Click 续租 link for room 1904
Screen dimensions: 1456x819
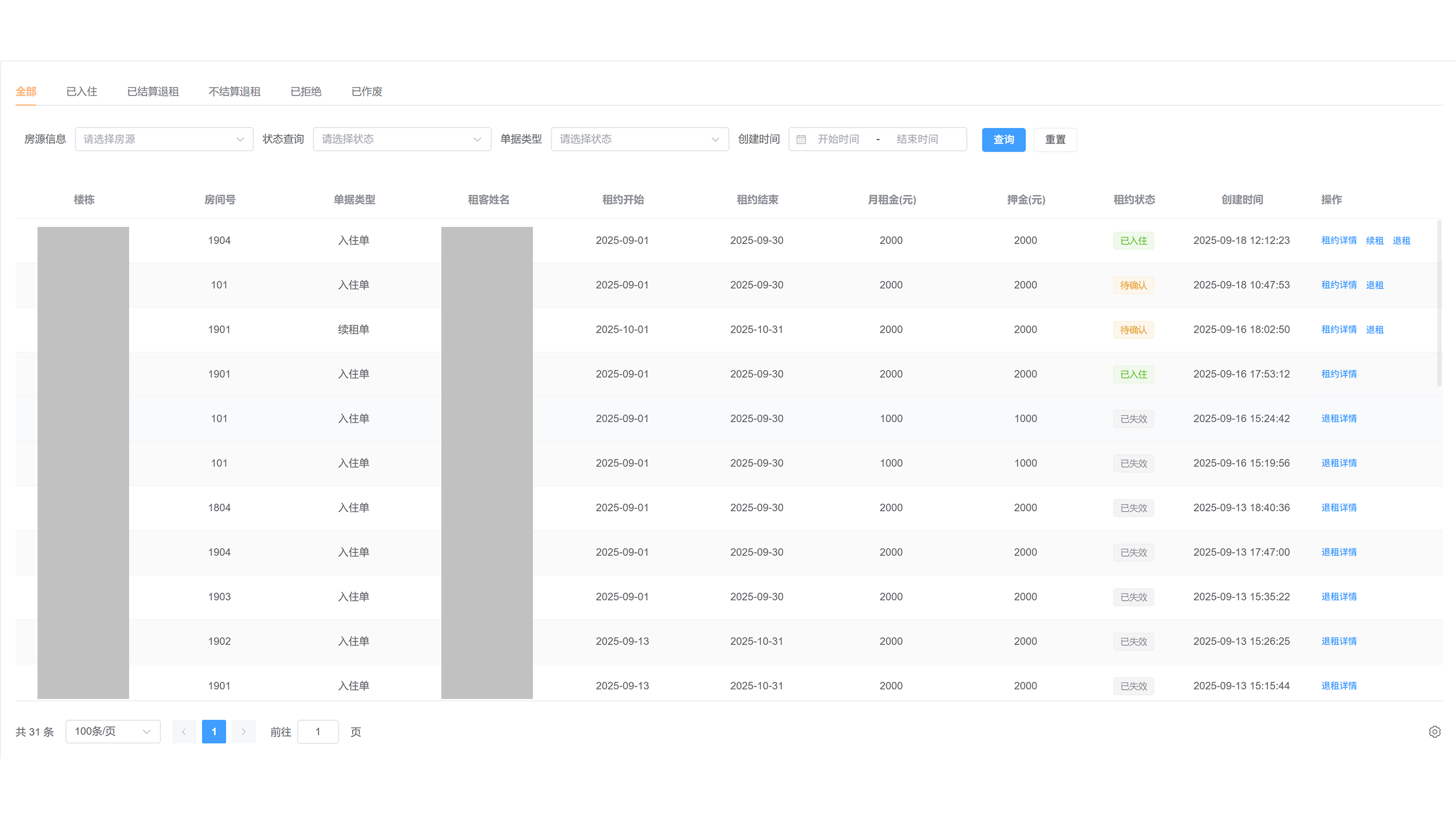[1374, 241]
